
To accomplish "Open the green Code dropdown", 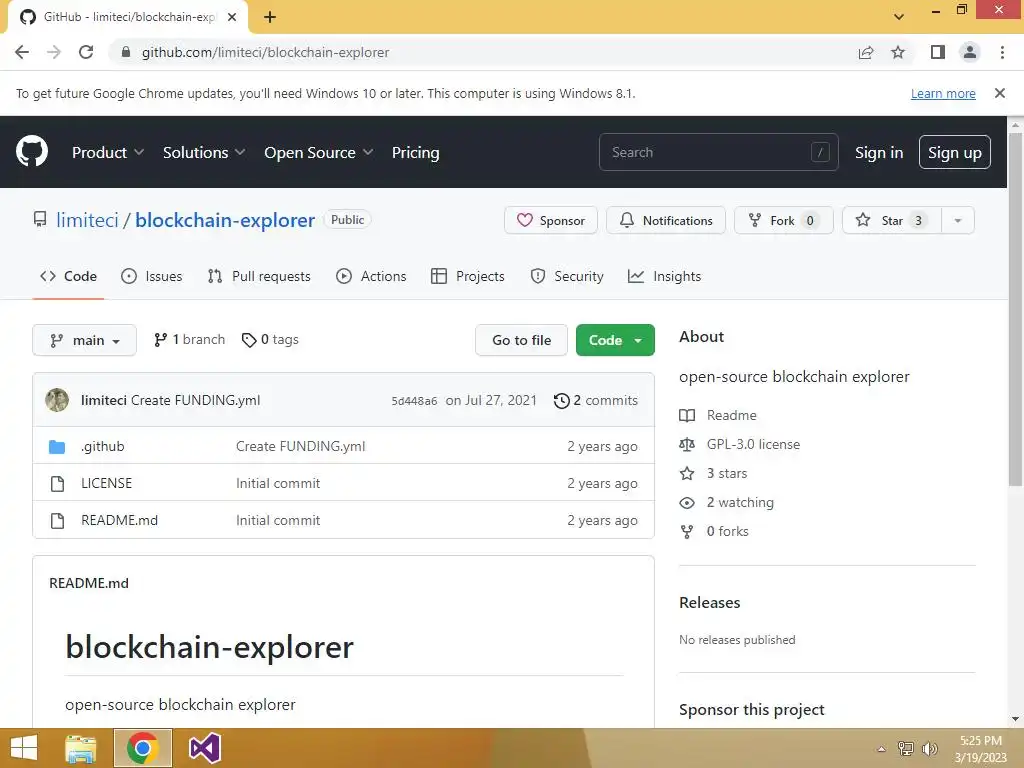I will [x=615, y=340].
